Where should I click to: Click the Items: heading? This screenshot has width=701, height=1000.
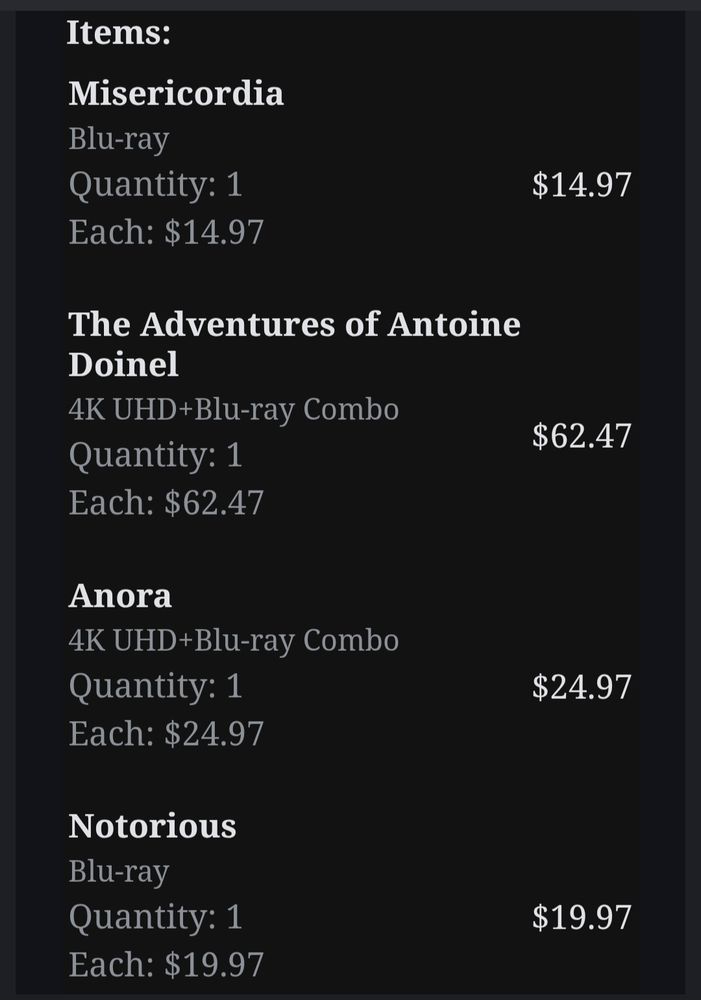(x=119, y=33)
